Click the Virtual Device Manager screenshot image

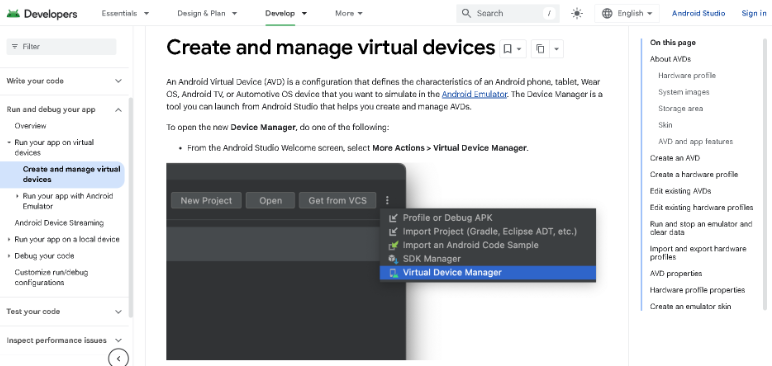coord(381,261)
